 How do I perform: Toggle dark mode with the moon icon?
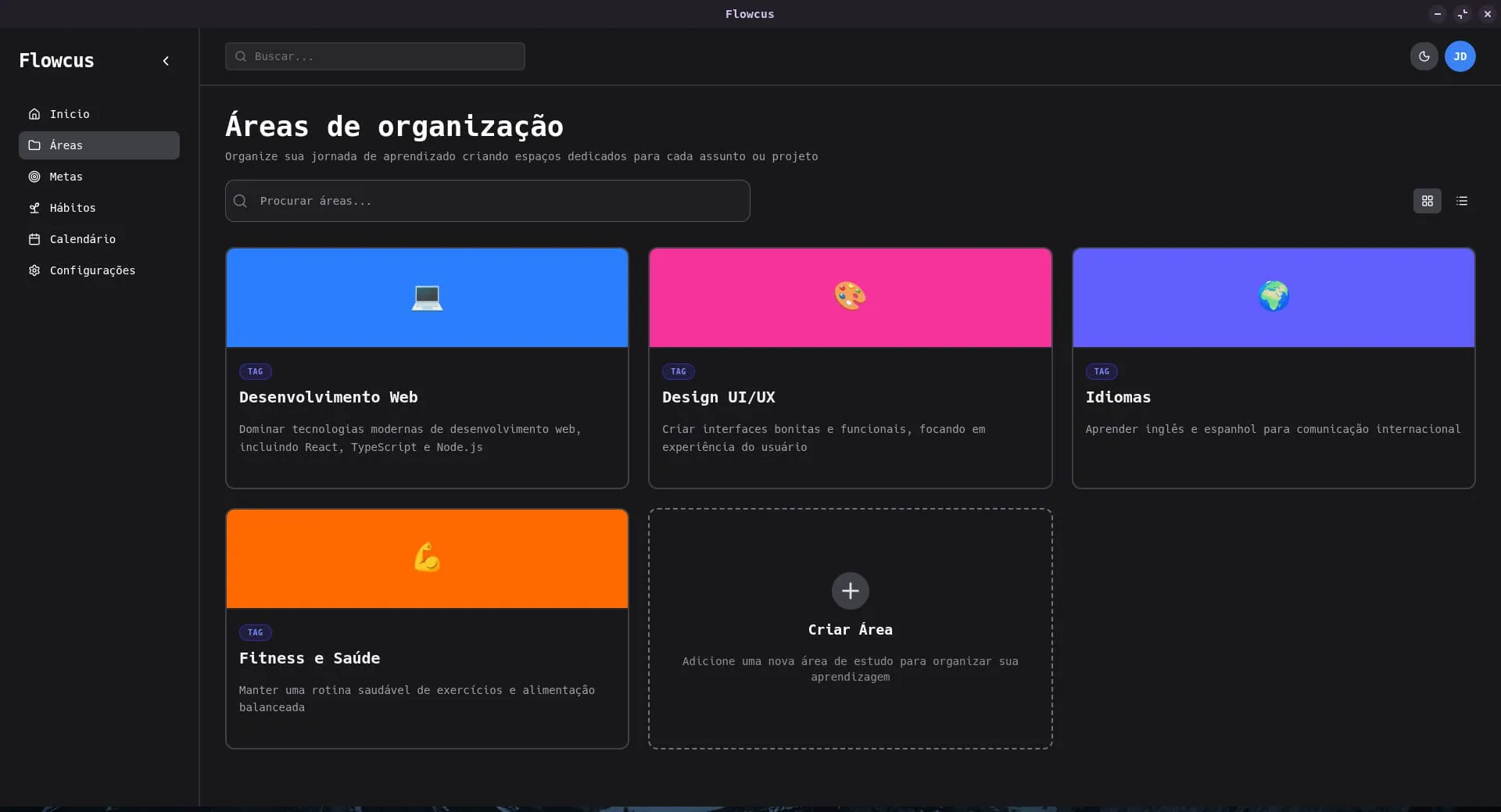tap(1424, 56)
